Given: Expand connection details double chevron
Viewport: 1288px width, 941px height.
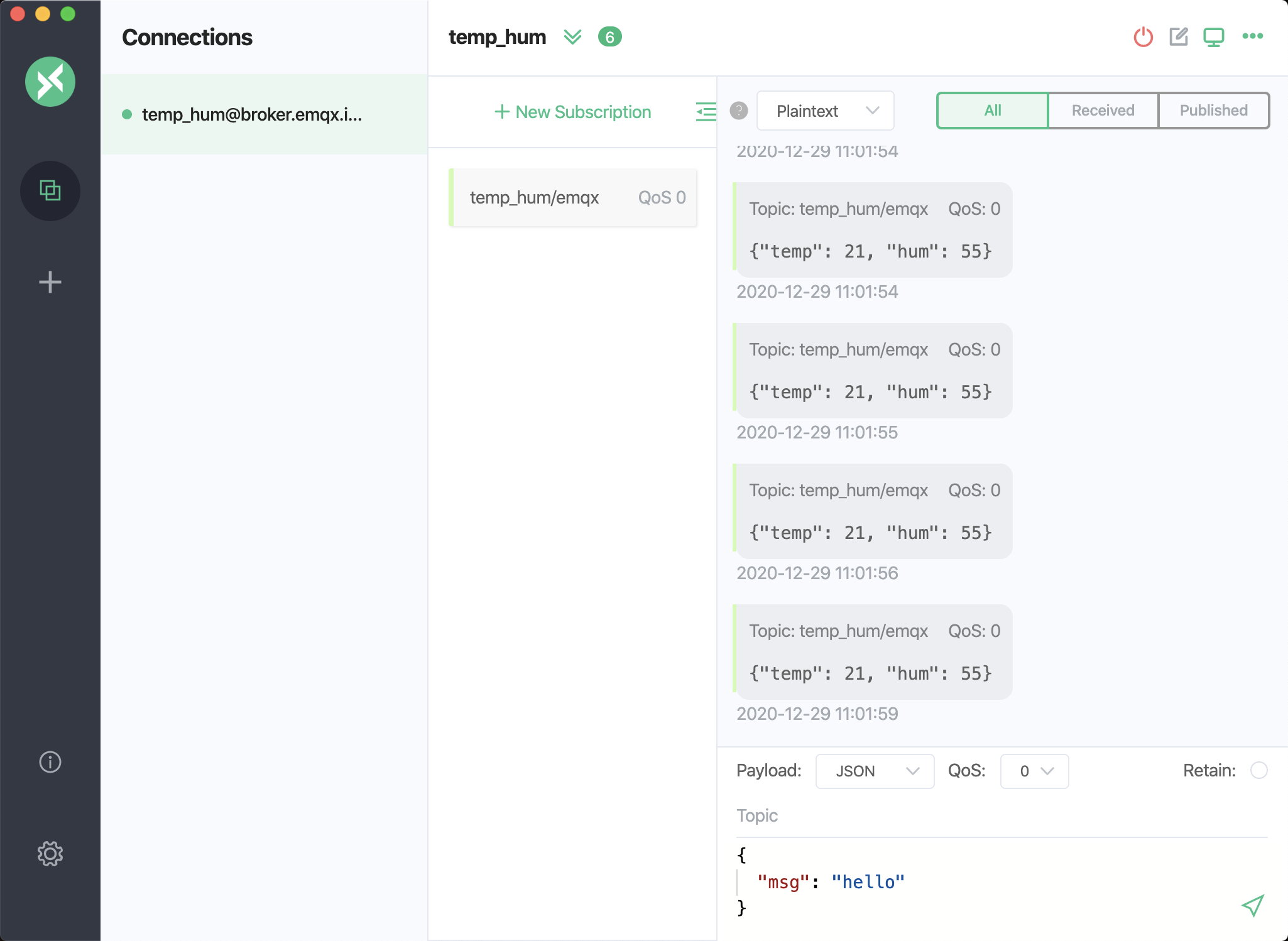Looking at the screenshot, I should point(572,37).
